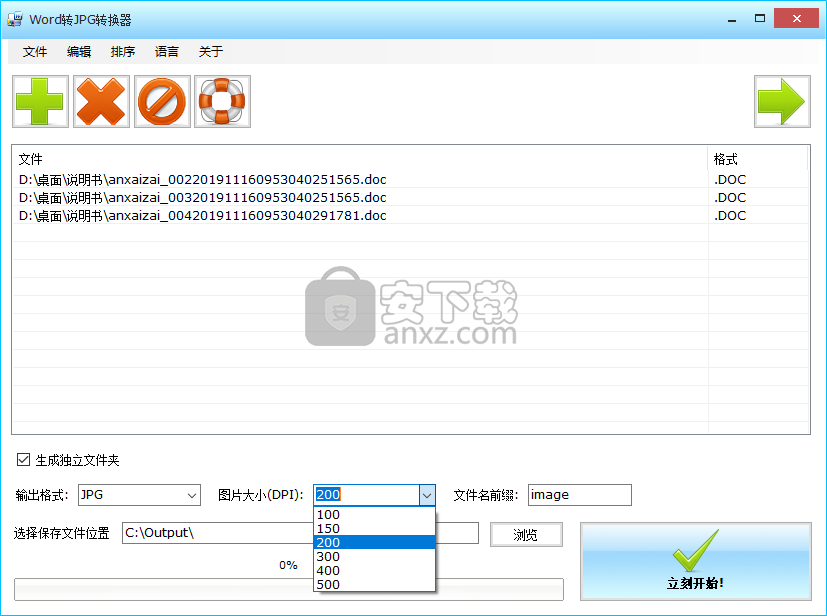This screenshot has width=827, height=616.
Task: Click the orange prohibition clear list icon
Action: [x=162, y=101]
